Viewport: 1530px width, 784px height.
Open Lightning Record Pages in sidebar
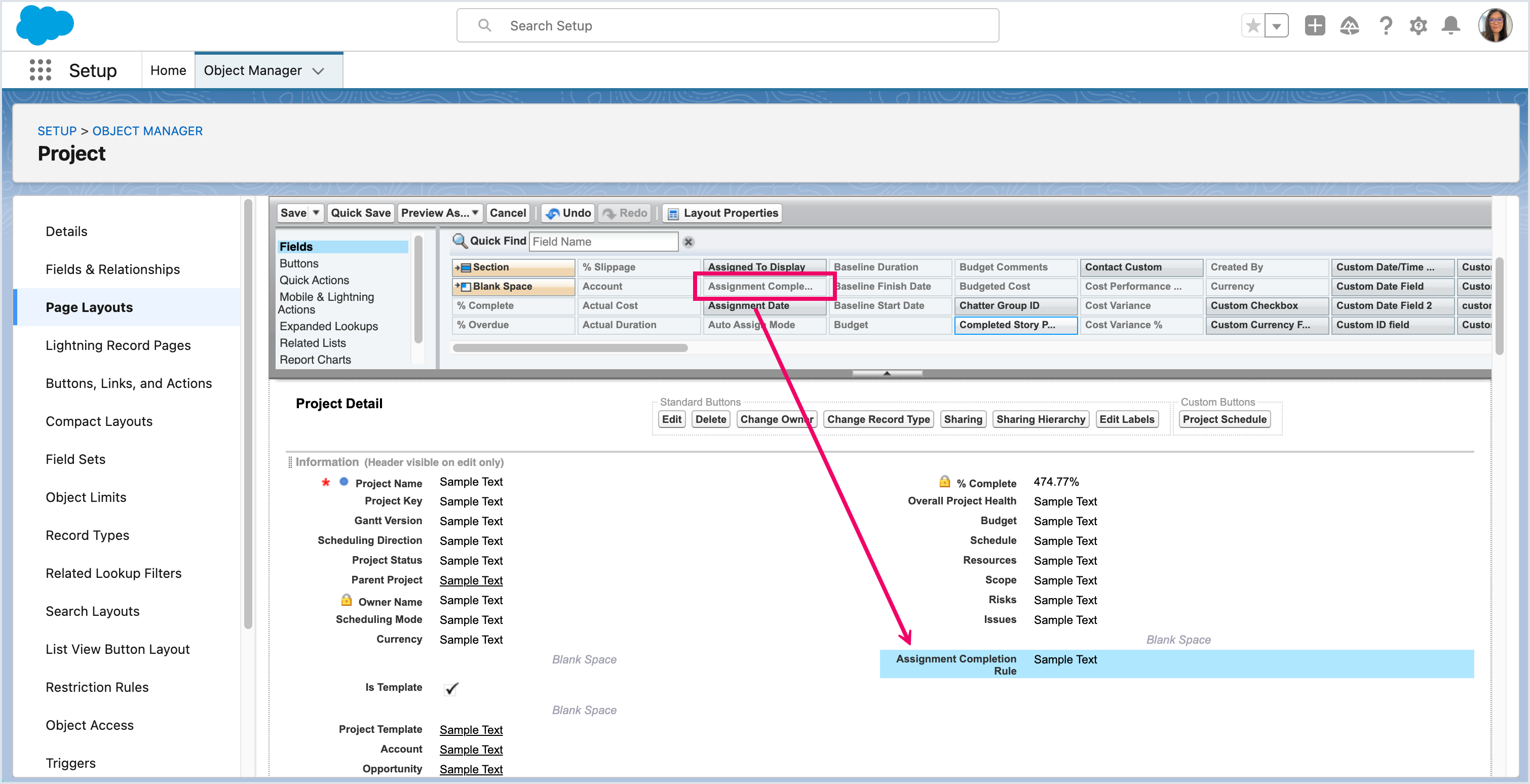[118, 345]
